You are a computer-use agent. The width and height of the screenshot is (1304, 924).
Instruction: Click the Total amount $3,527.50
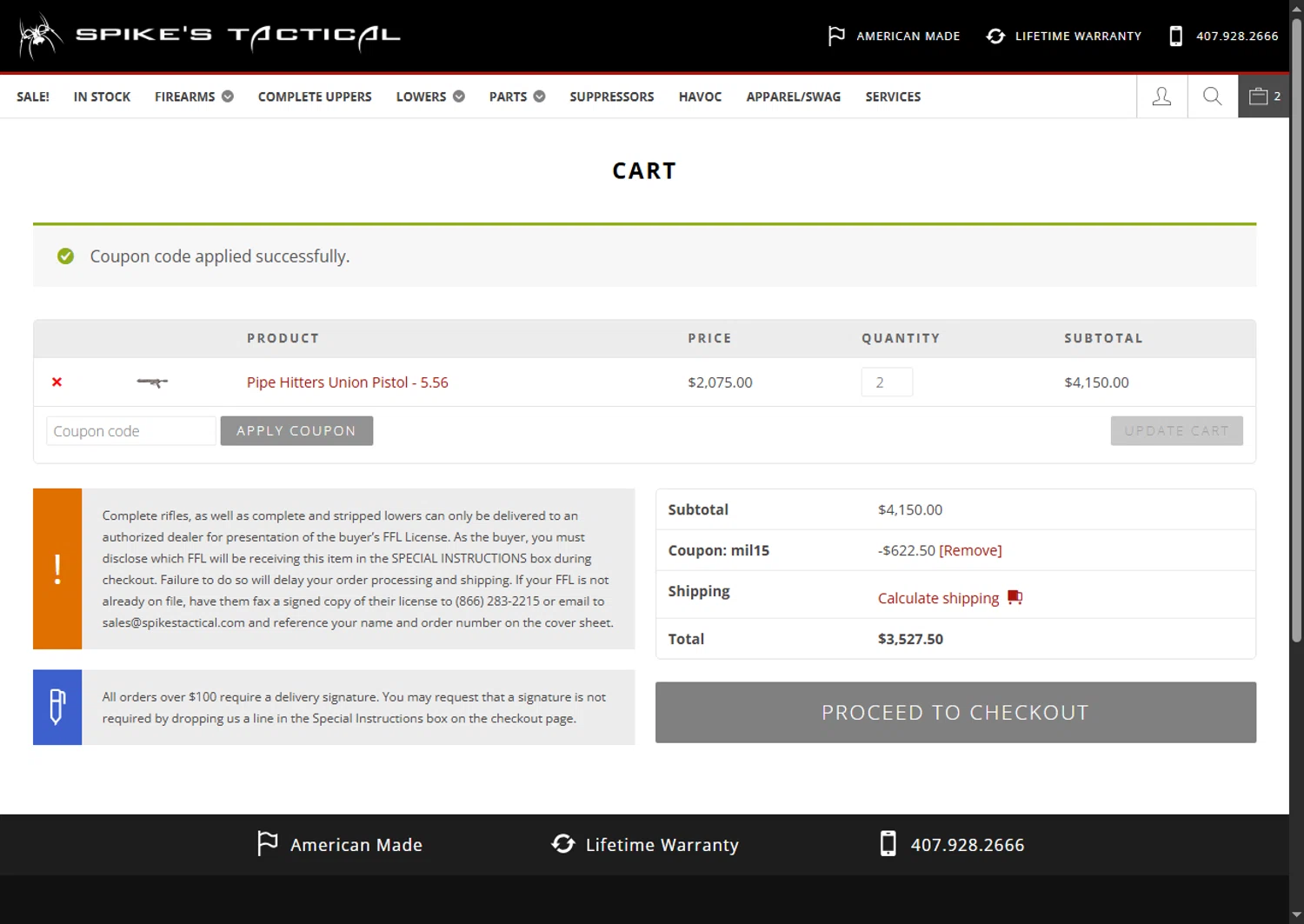[x=910, y=639]
